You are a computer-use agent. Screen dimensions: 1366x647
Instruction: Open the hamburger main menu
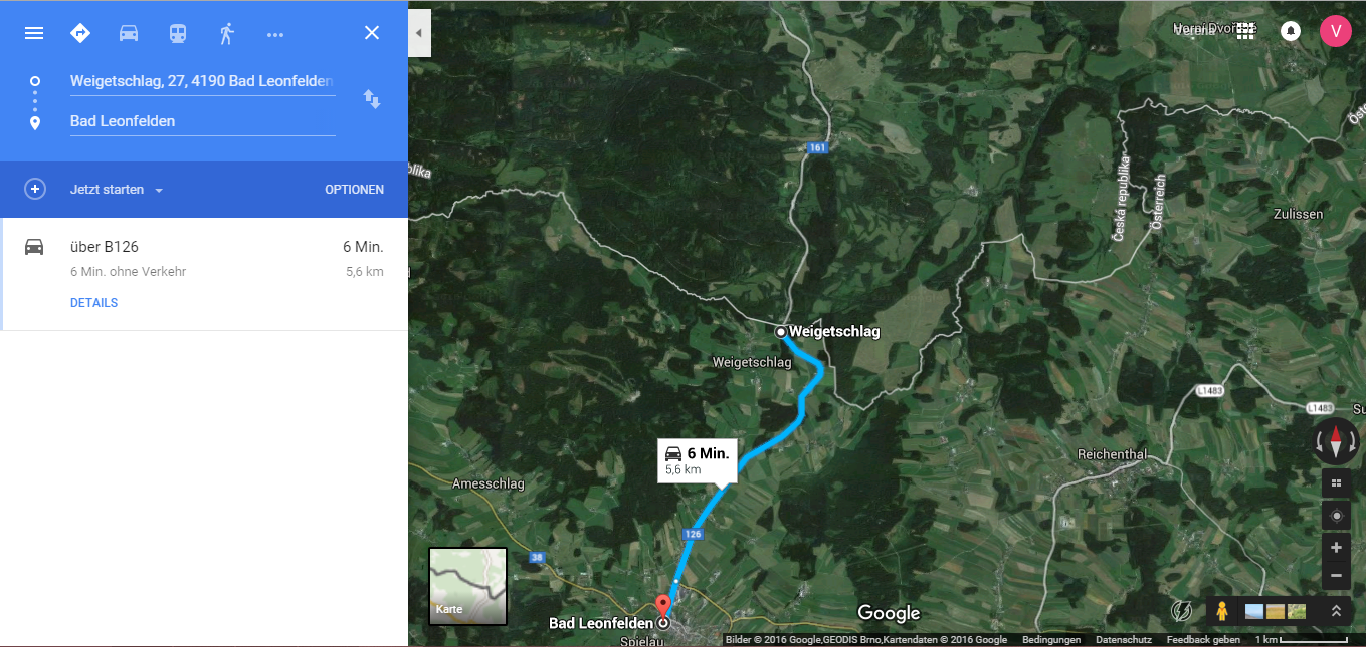point(34,33)
